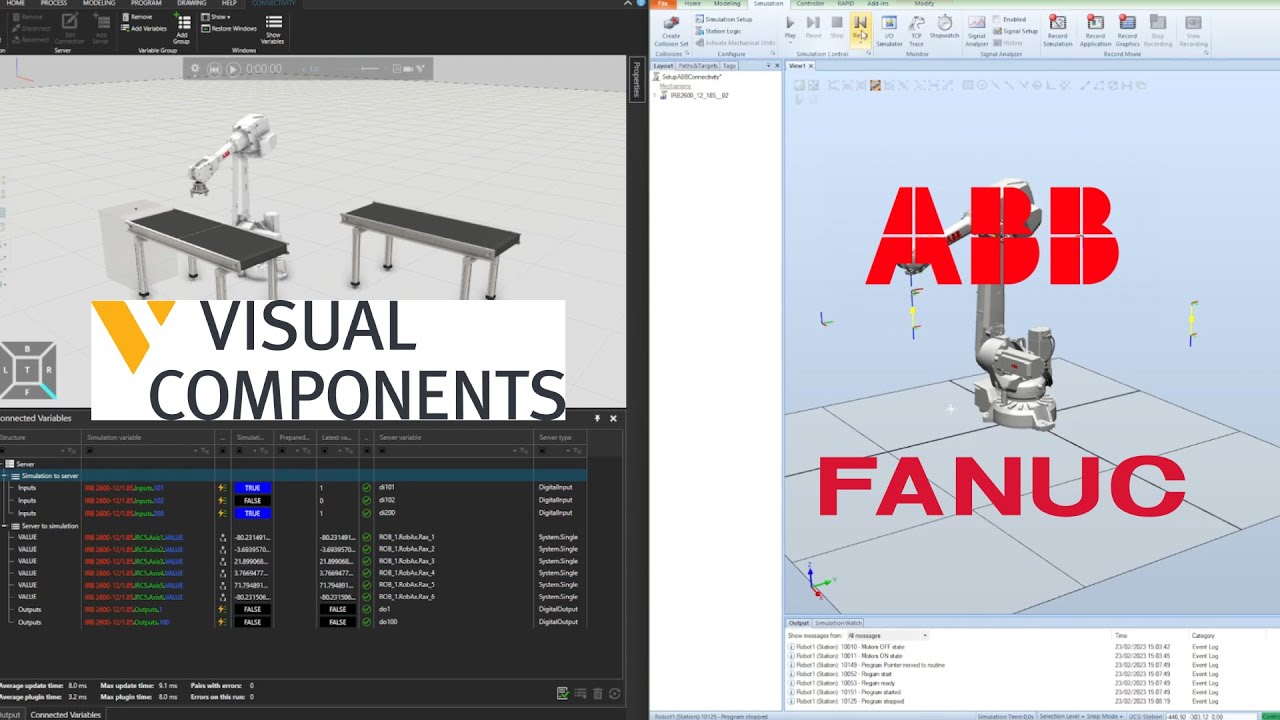Switch to the RAPID tab in RobotStudio
The image size is (1280, 720).
[845, 4]
